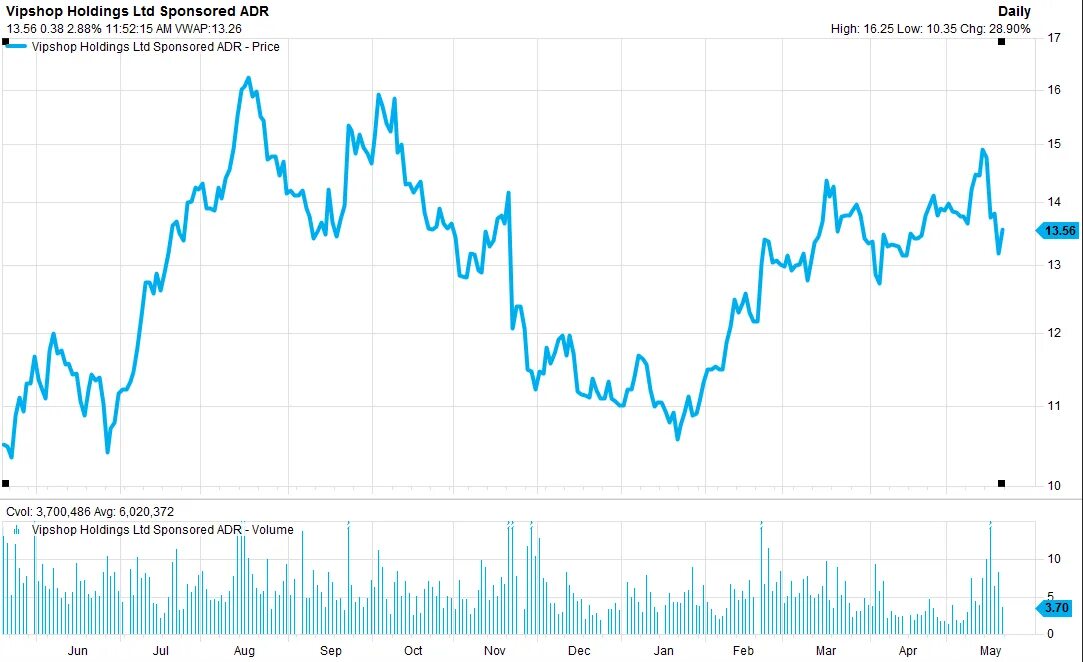Click the price axis value 15
The width and height of the screenshot is (1083, 662).
[1054, 144]
